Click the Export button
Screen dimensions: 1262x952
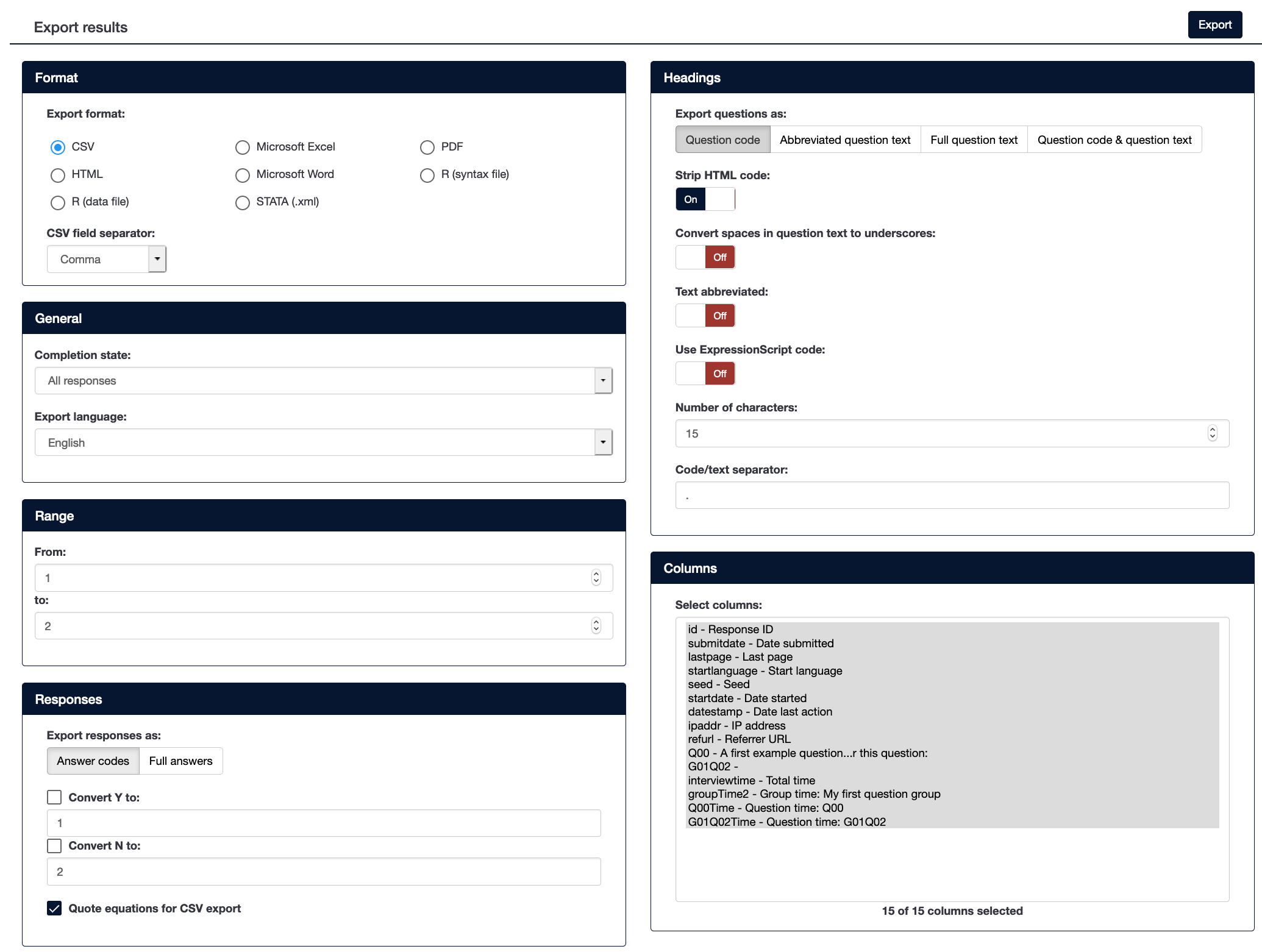point(1214,25)
